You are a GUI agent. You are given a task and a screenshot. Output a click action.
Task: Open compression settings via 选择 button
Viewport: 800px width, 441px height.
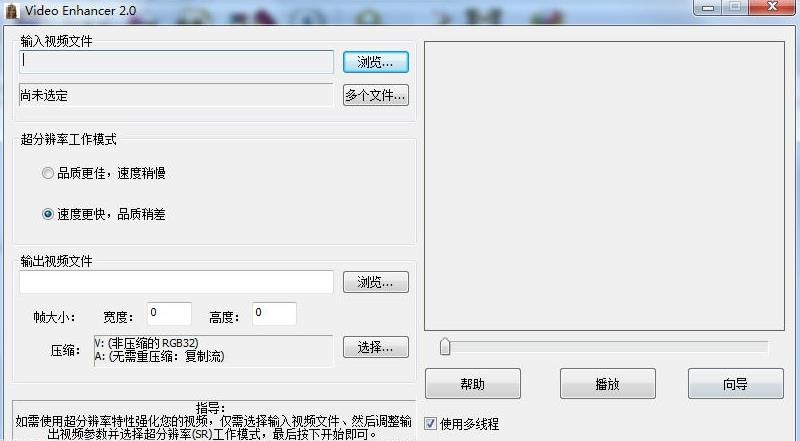tap(376, 347)
